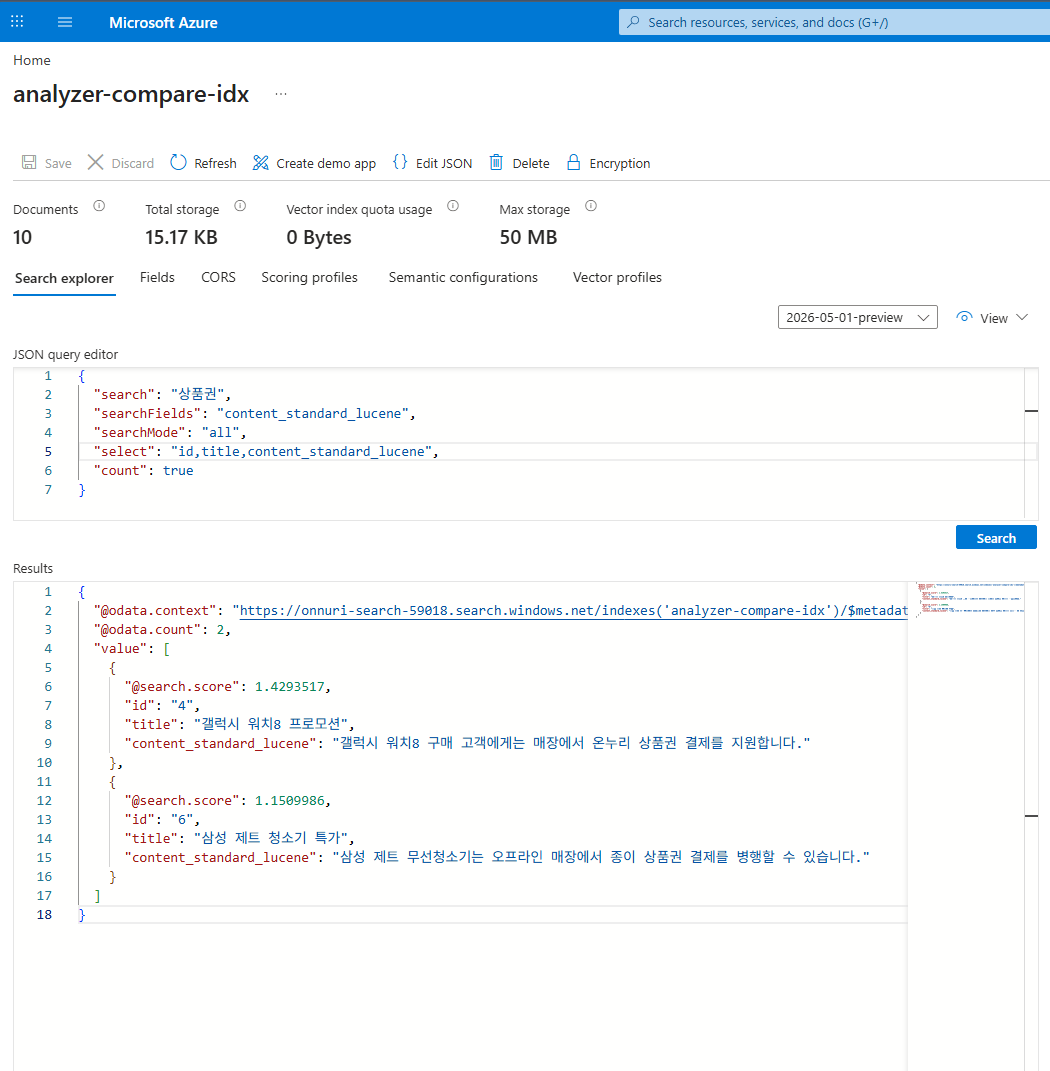Image resolution: width=1050 pixels, height=1071 pixels.
Task: Open the ellipsis menu beside analyzer-compare-idx
Action: [281, 94]
